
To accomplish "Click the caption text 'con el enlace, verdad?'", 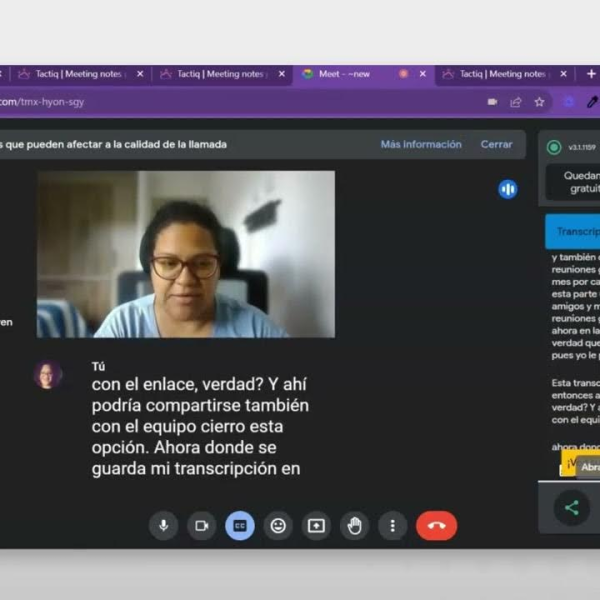I will [x=178, y=384].
